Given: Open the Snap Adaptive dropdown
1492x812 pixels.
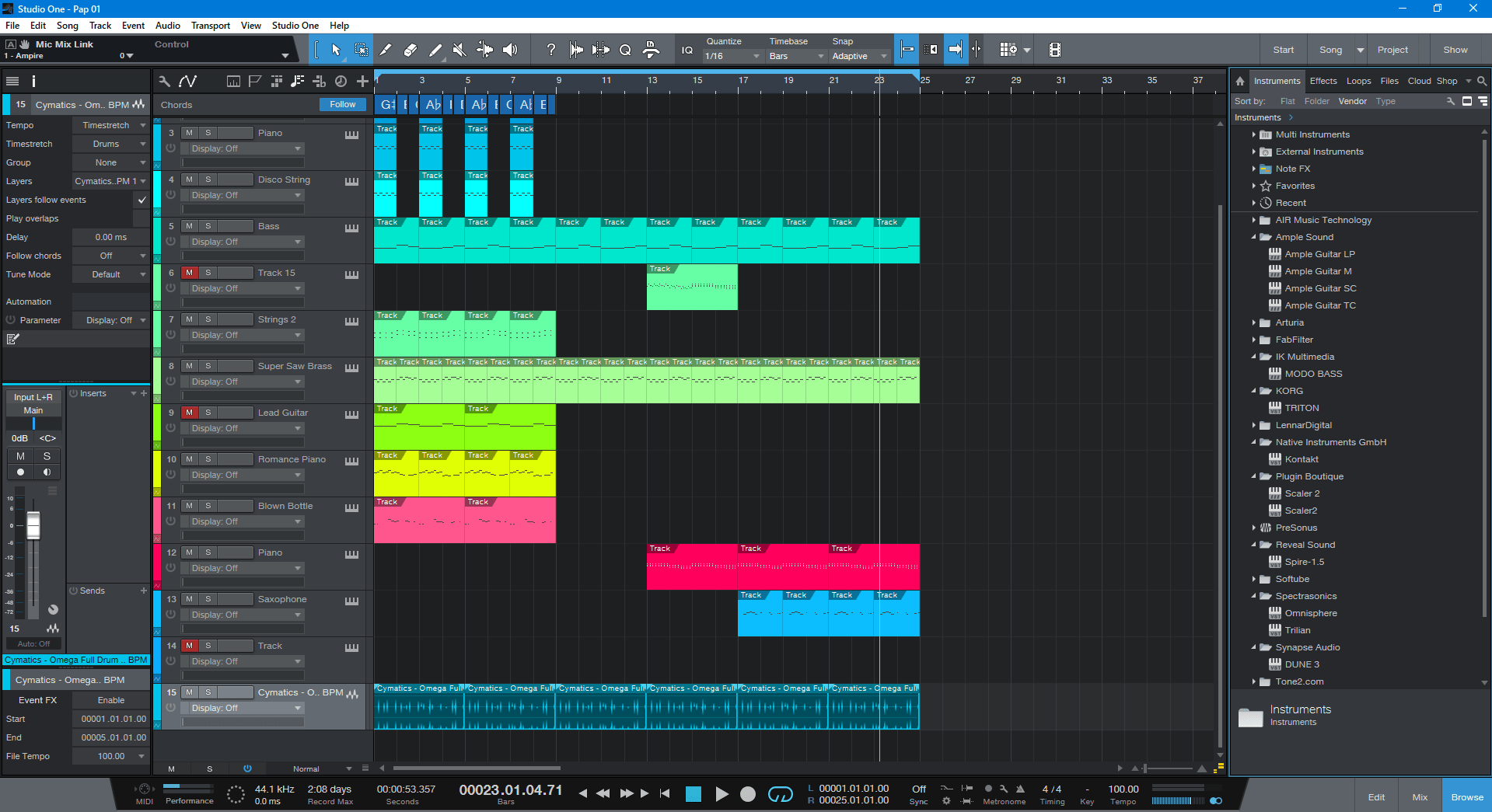Looking at the screenshot, I should pyautogui.click(x=858, y=56).
